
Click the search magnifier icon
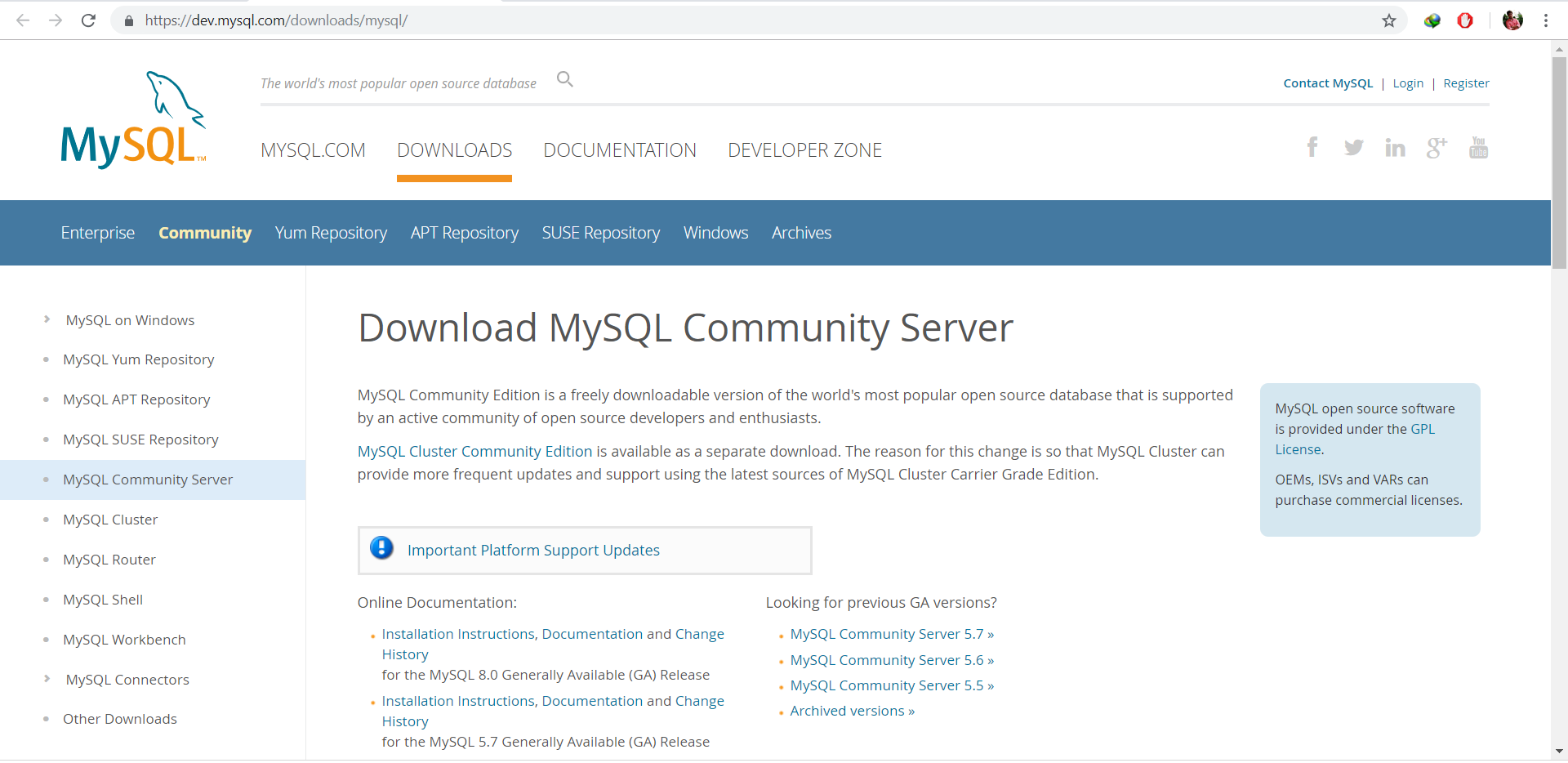565,79
